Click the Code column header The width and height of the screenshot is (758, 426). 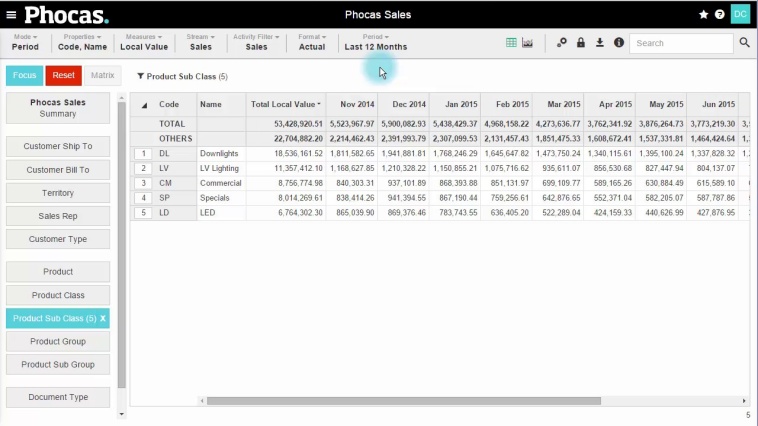click(169, 104)
